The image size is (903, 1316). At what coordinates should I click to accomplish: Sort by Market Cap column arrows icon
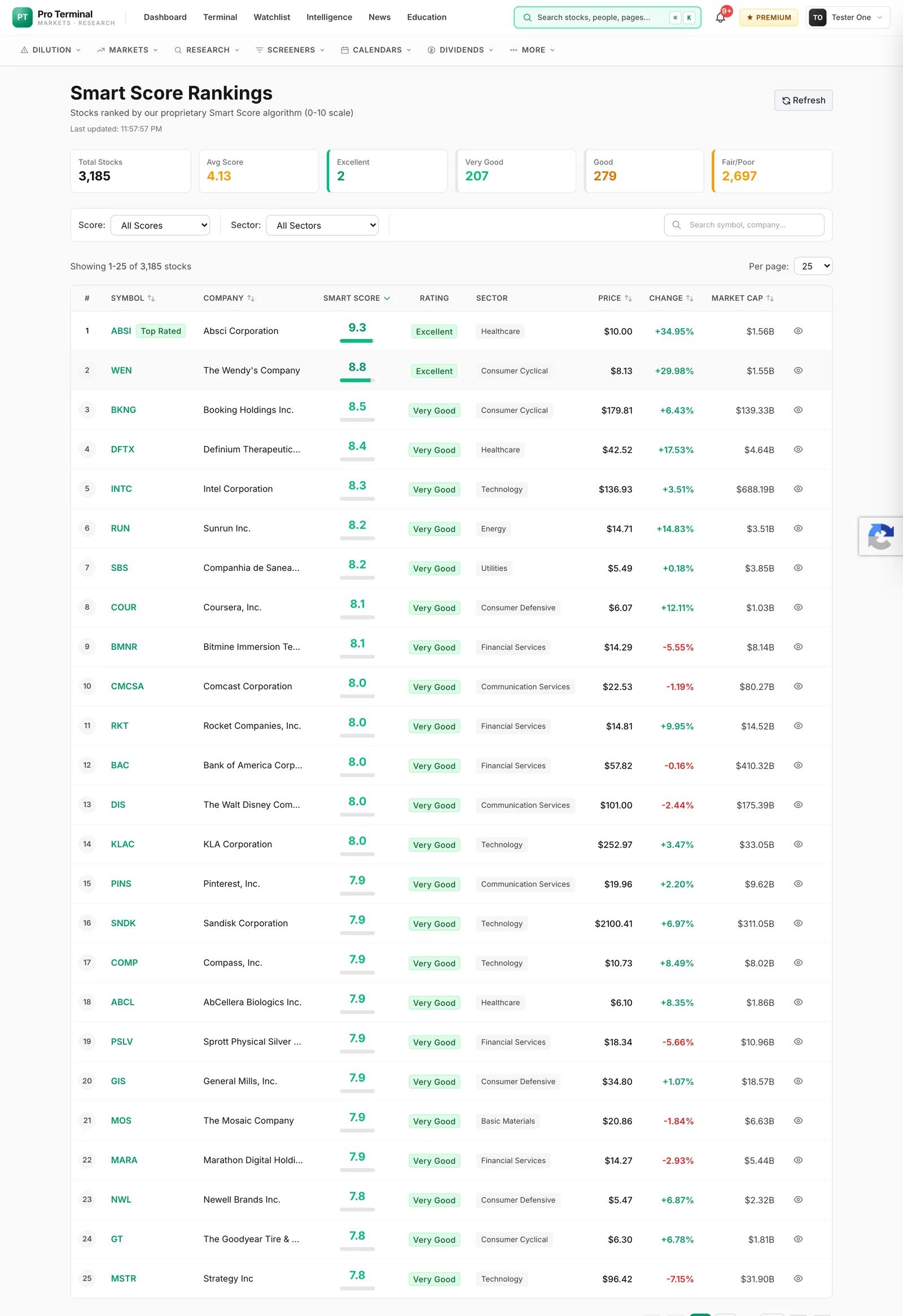pyautogui.click(x=770, y=298)
